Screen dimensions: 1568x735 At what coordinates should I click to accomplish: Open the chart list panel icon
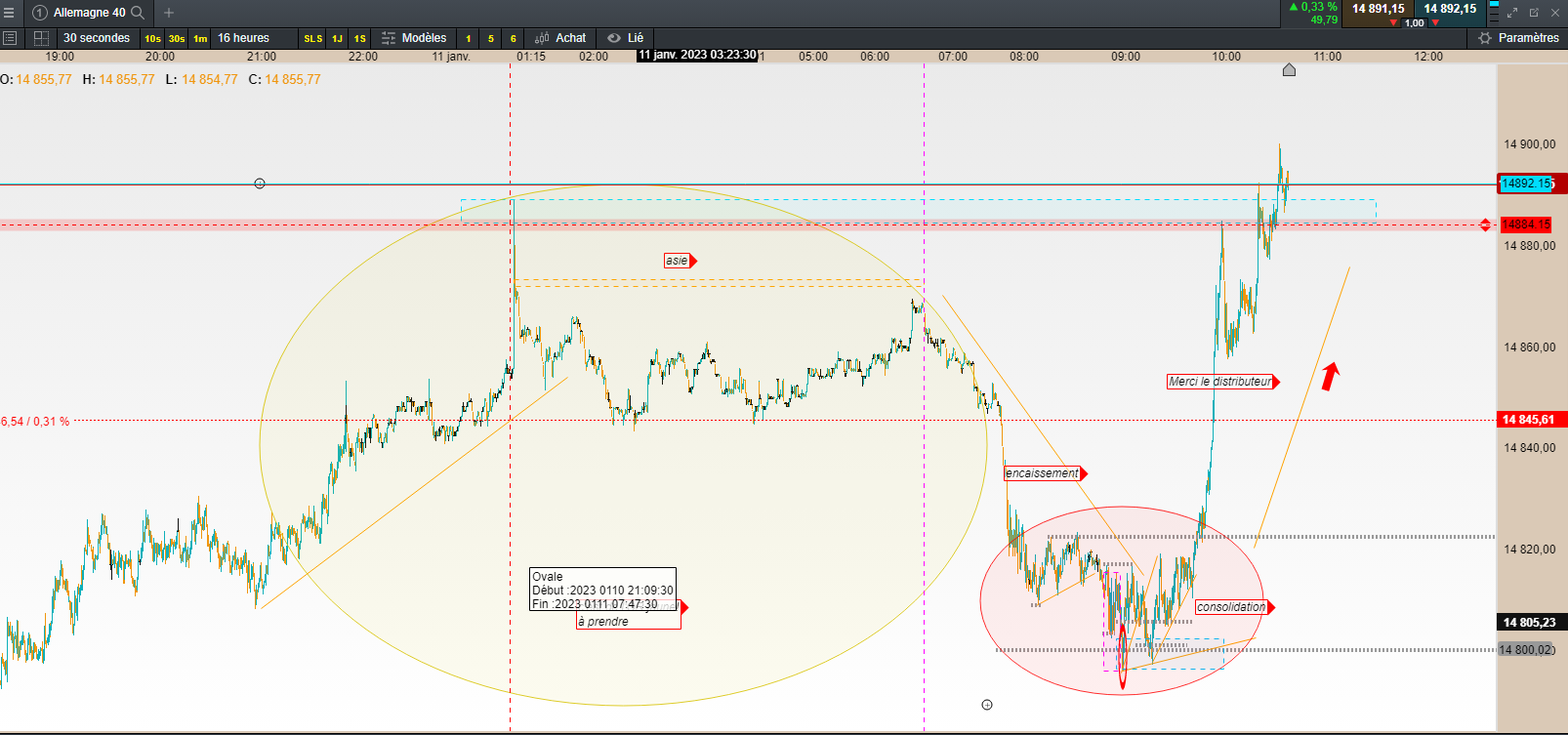tap(10, 38)
